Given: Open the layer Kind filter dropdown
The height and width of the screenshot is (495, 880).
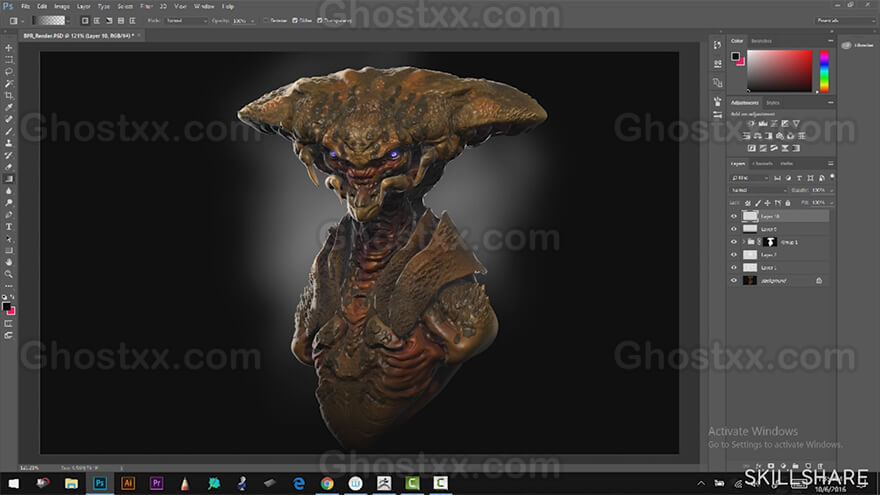Looking at the screenshot, I should [749, 178].
